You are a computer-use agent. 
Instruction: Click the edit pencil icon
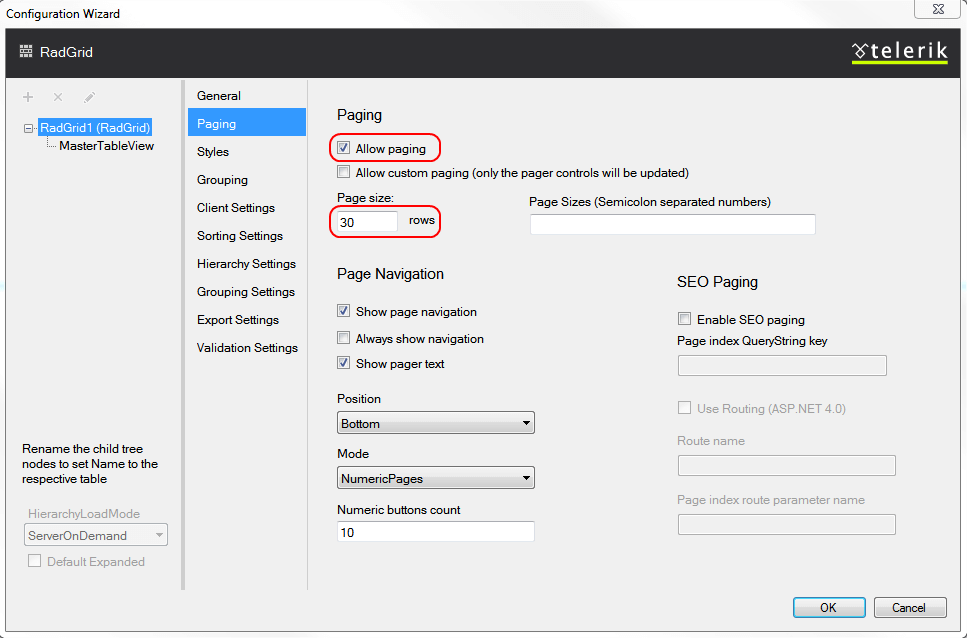coord(89,97)
